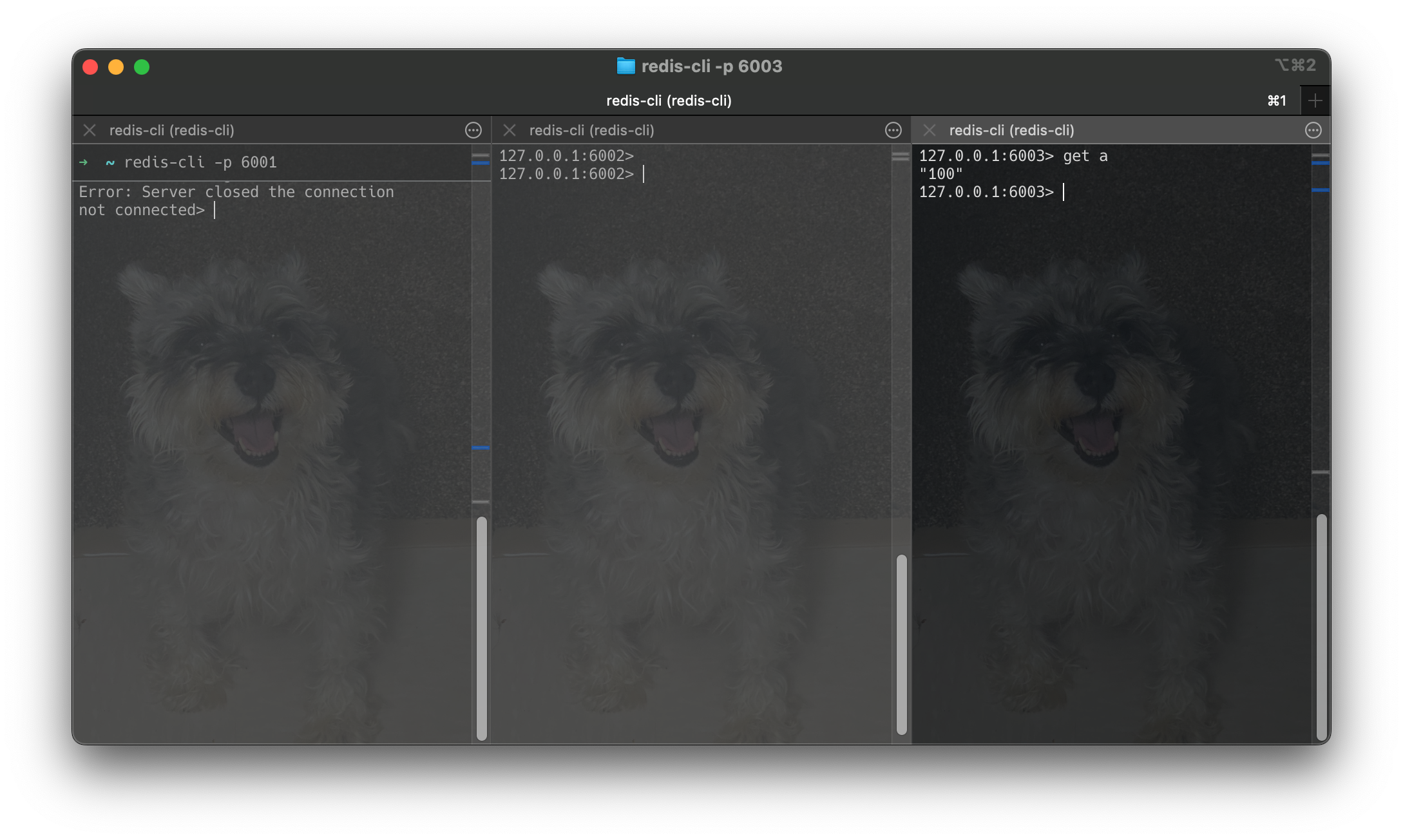Click the folder icon in the window title
Viewport: 1403px width, 840px height.
pyautogui.click(x=625, y=65)
